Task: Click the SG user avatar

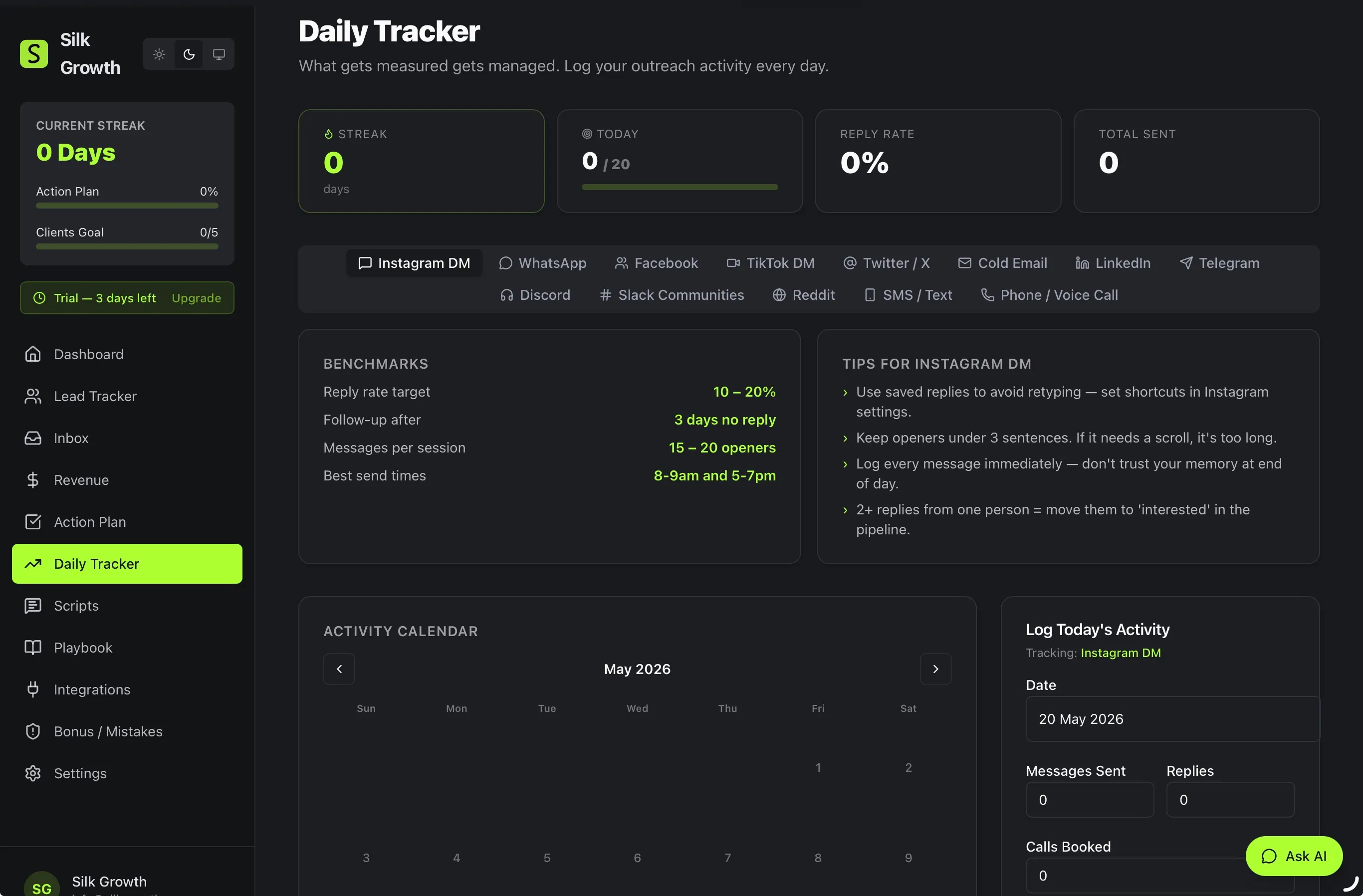Action: (42, 884)
